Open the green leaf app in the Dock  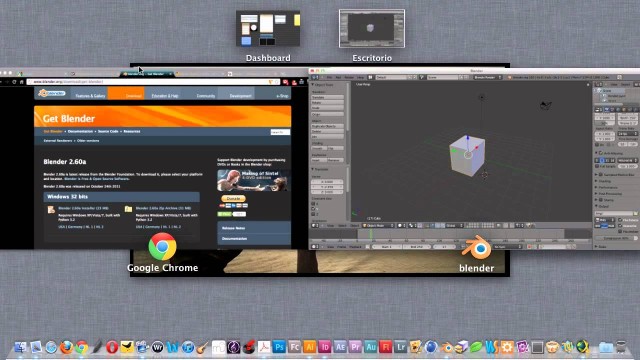pyautogui.click(x=476, y=347)
